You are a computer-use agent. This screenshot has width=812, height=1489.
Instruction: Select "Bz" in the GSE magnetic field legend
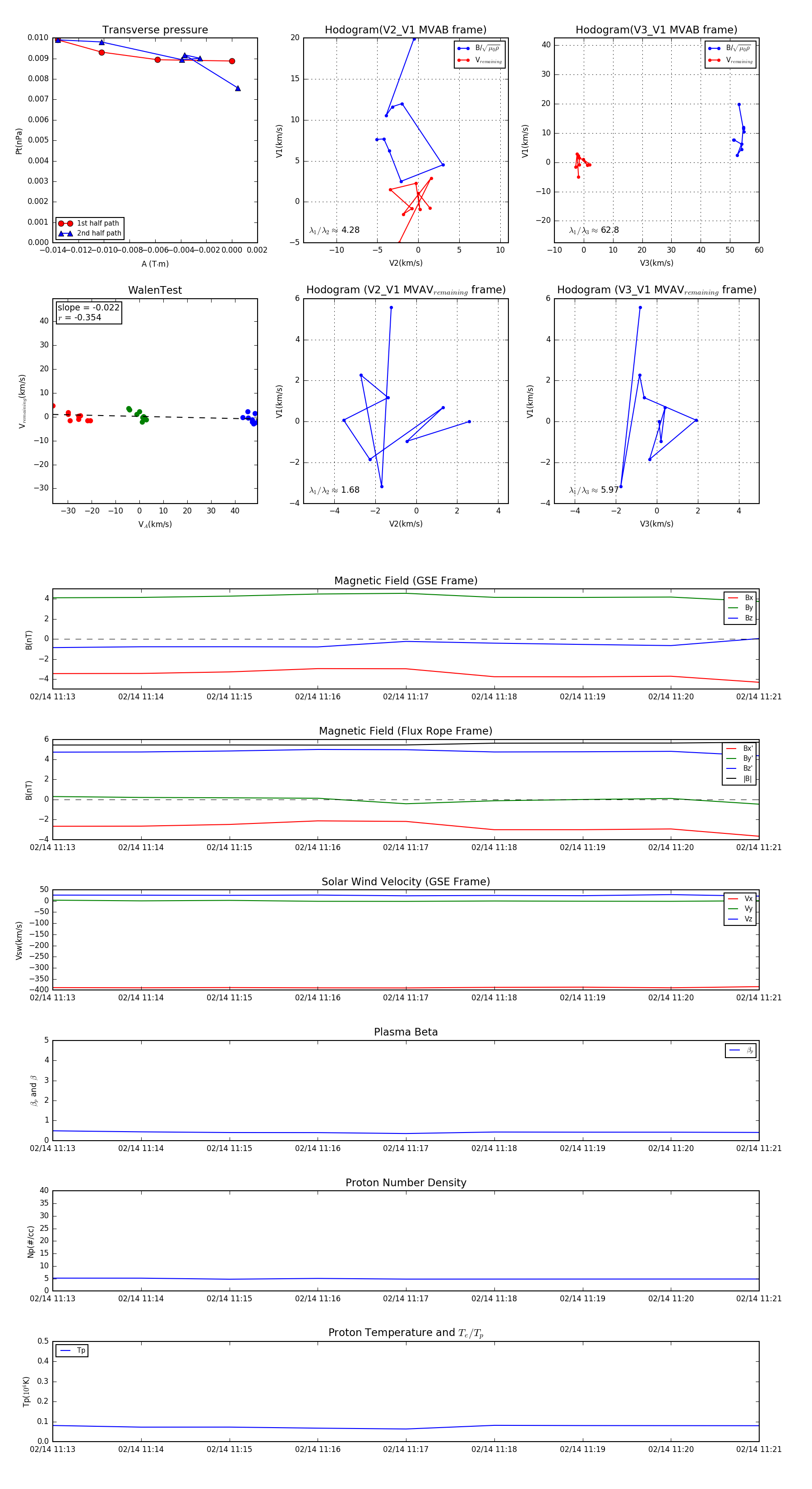740,618
